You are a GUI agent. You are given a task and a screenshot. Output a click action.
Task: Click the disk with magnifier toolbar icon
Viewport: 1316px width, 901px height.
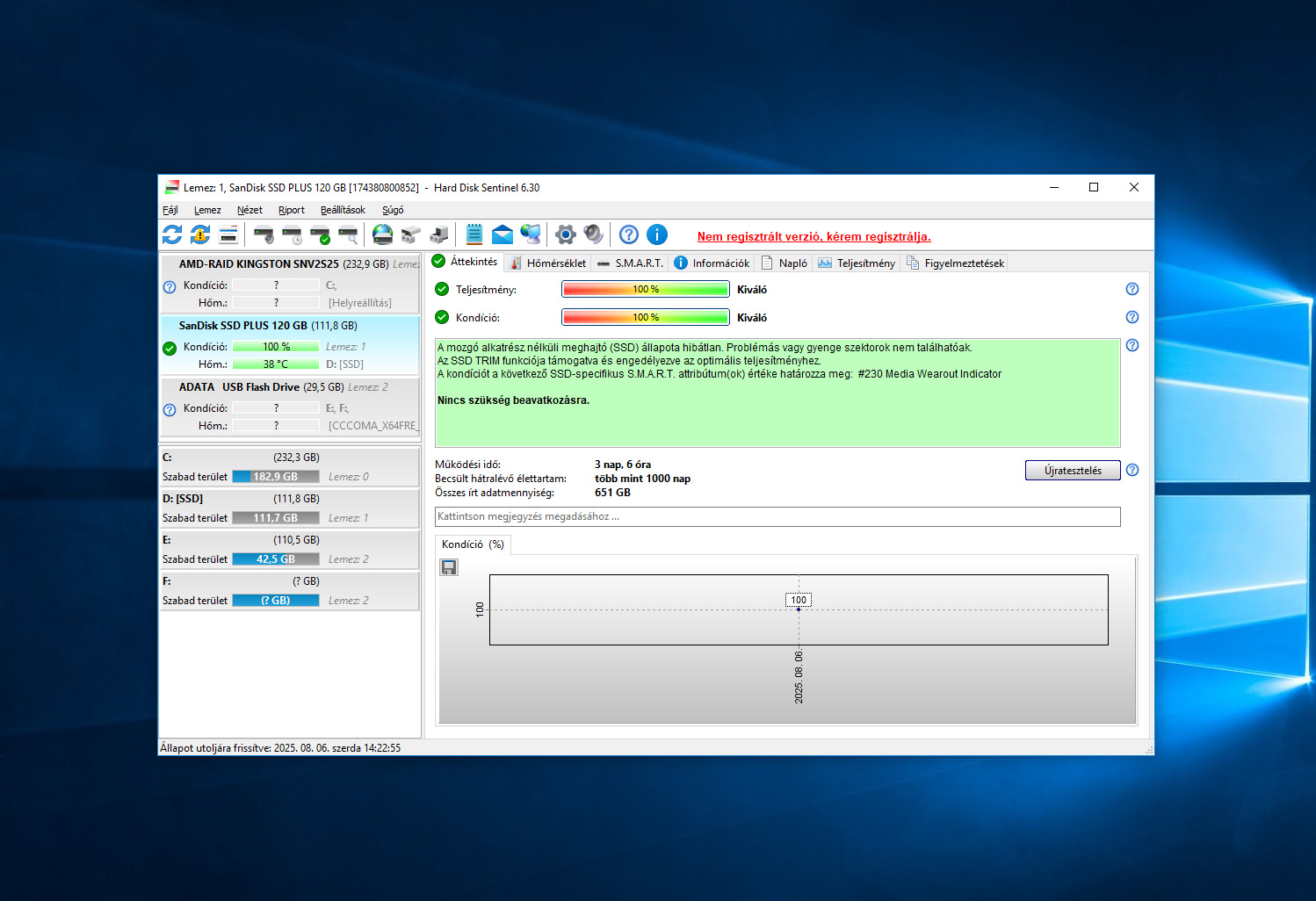(x=348, y=234)
